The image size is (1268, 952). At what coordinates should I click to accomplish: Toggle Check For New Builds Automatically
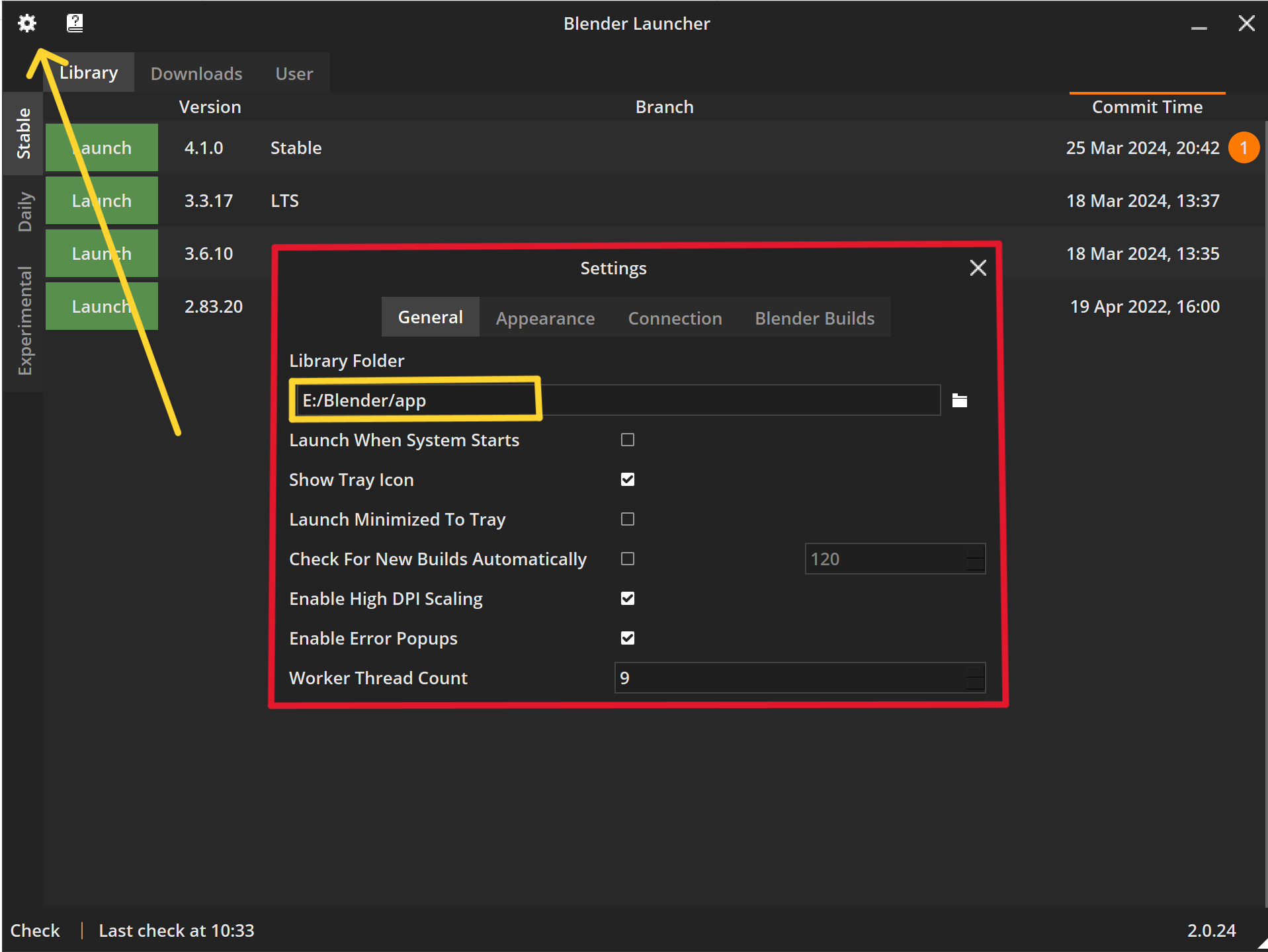point(628,559)
